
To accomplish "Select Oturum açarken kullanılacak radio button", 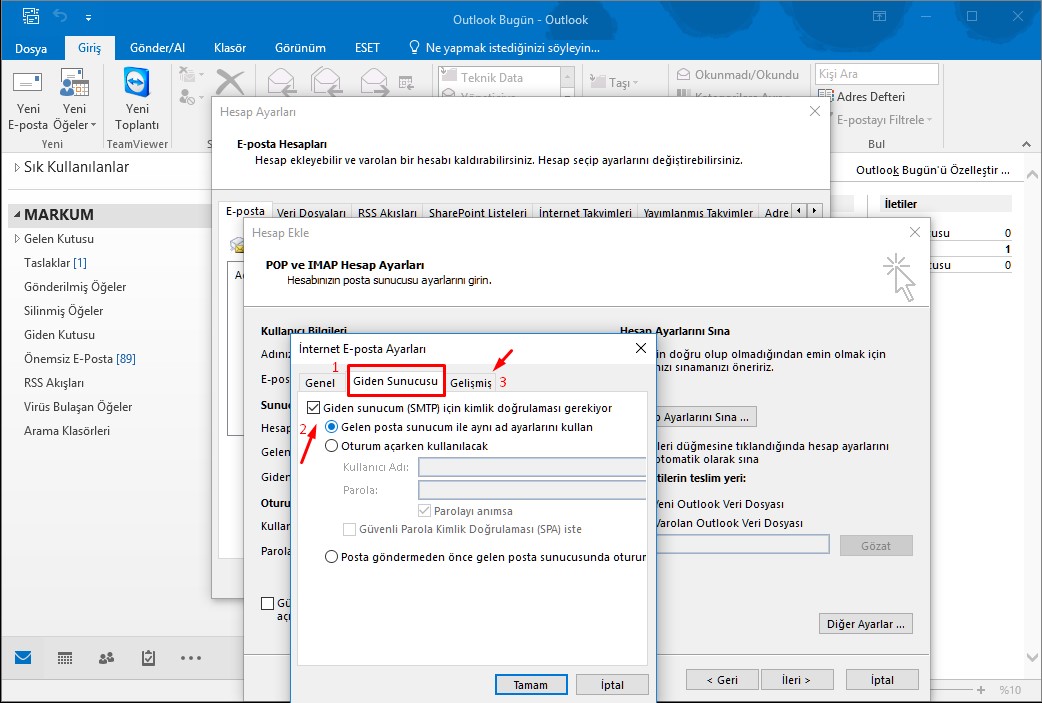I will click(x=331, y=446).
